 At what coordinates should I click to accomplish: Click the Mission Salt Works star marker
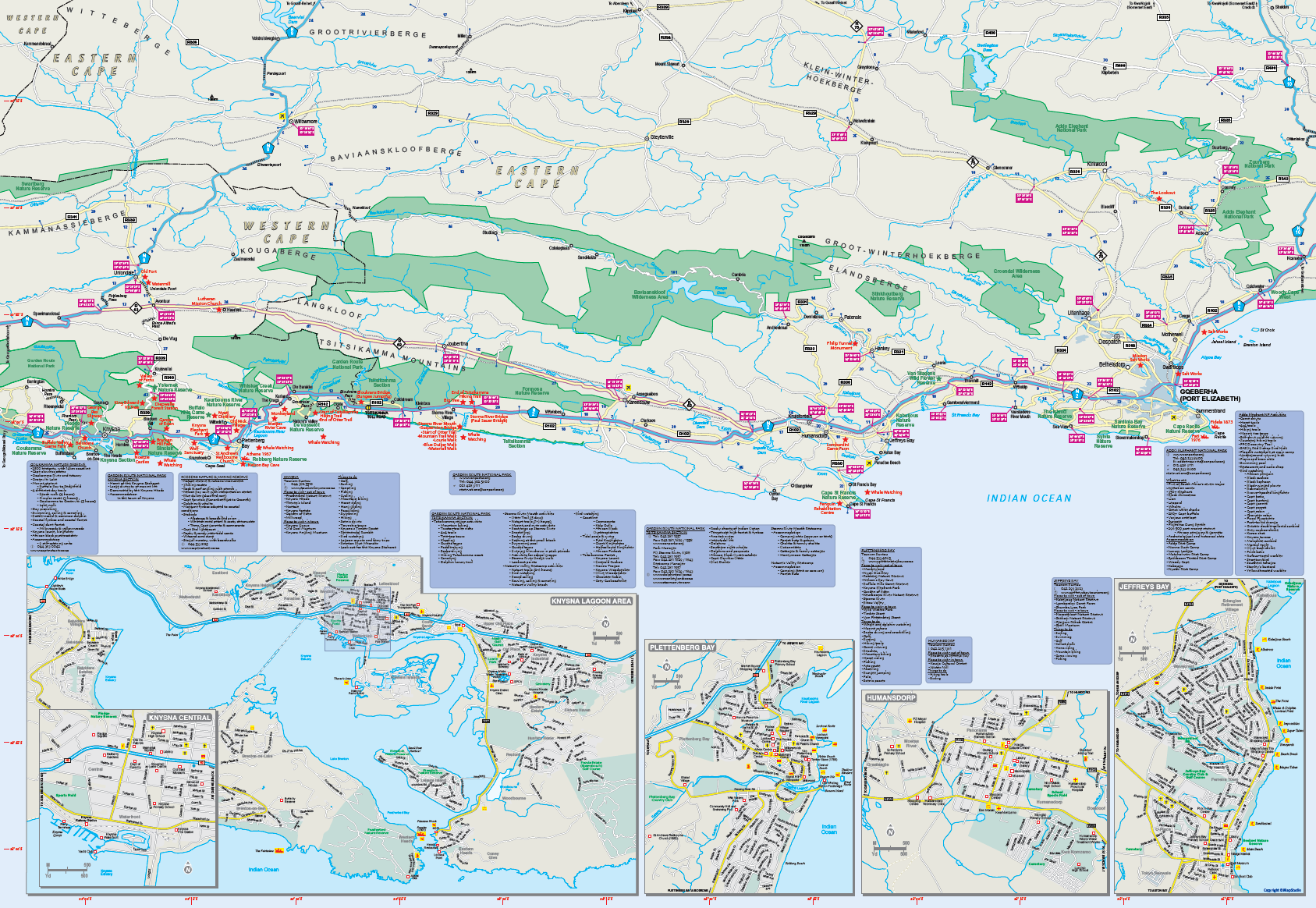1140,365
